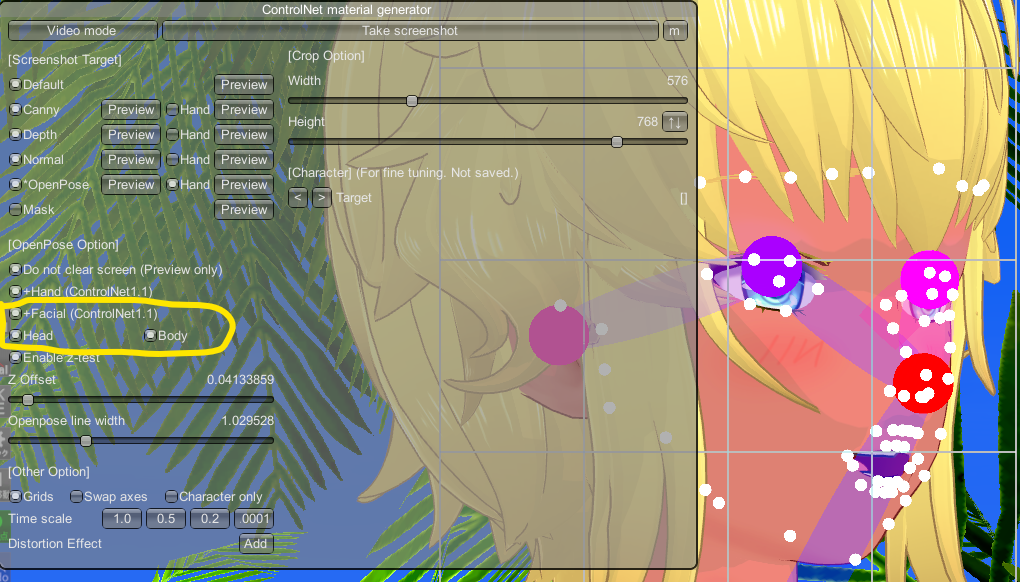Set time scale to 0.2
This screenshot has height=582, width=1020.
[209, 519]
